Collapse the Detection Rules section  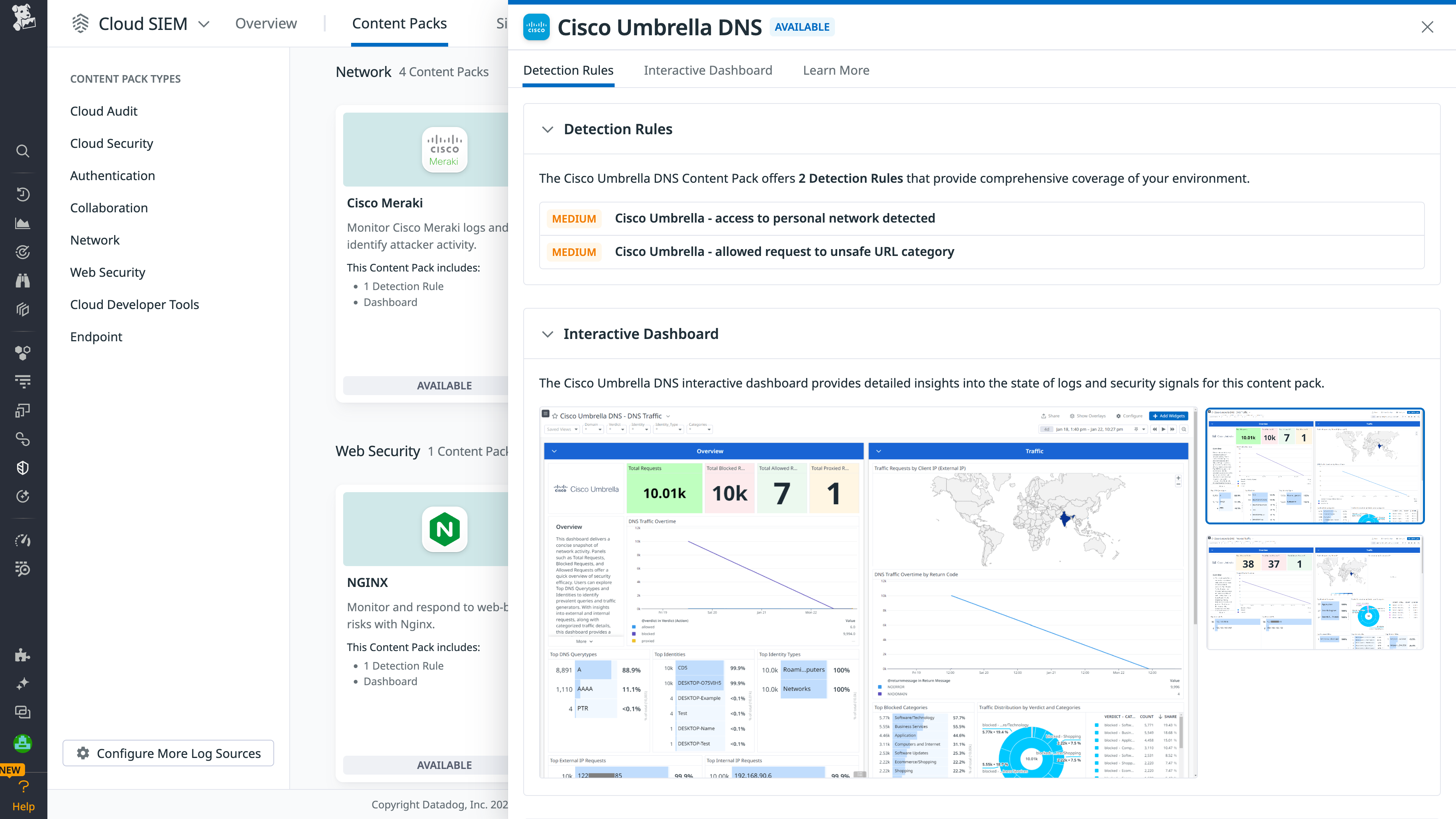point(547,129)
